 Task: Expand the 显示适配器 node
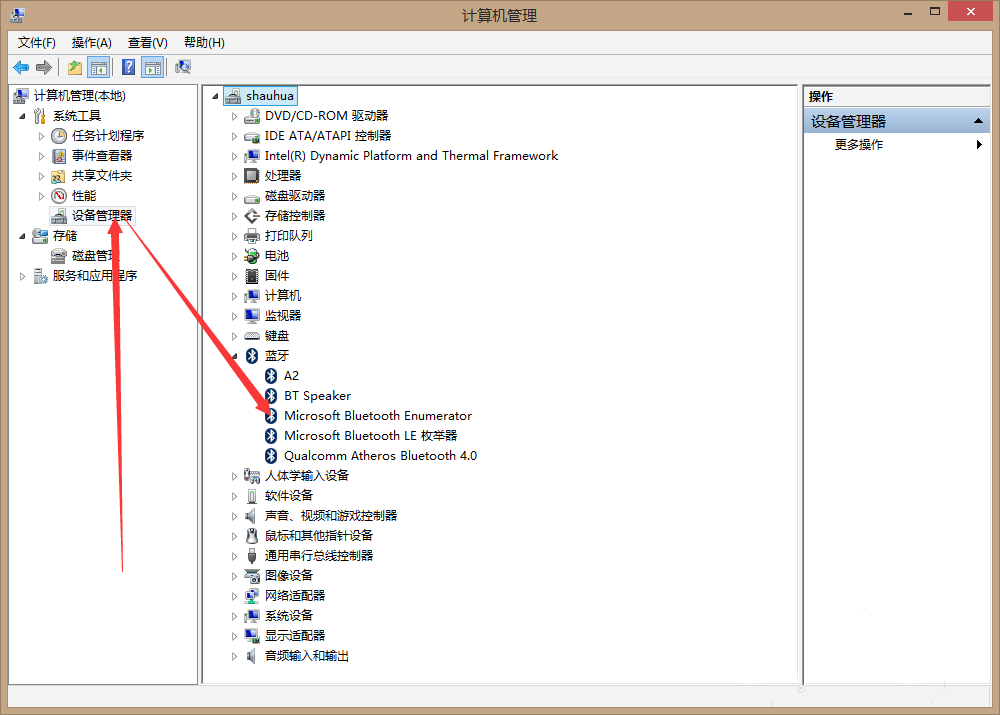tap(234, 636)
